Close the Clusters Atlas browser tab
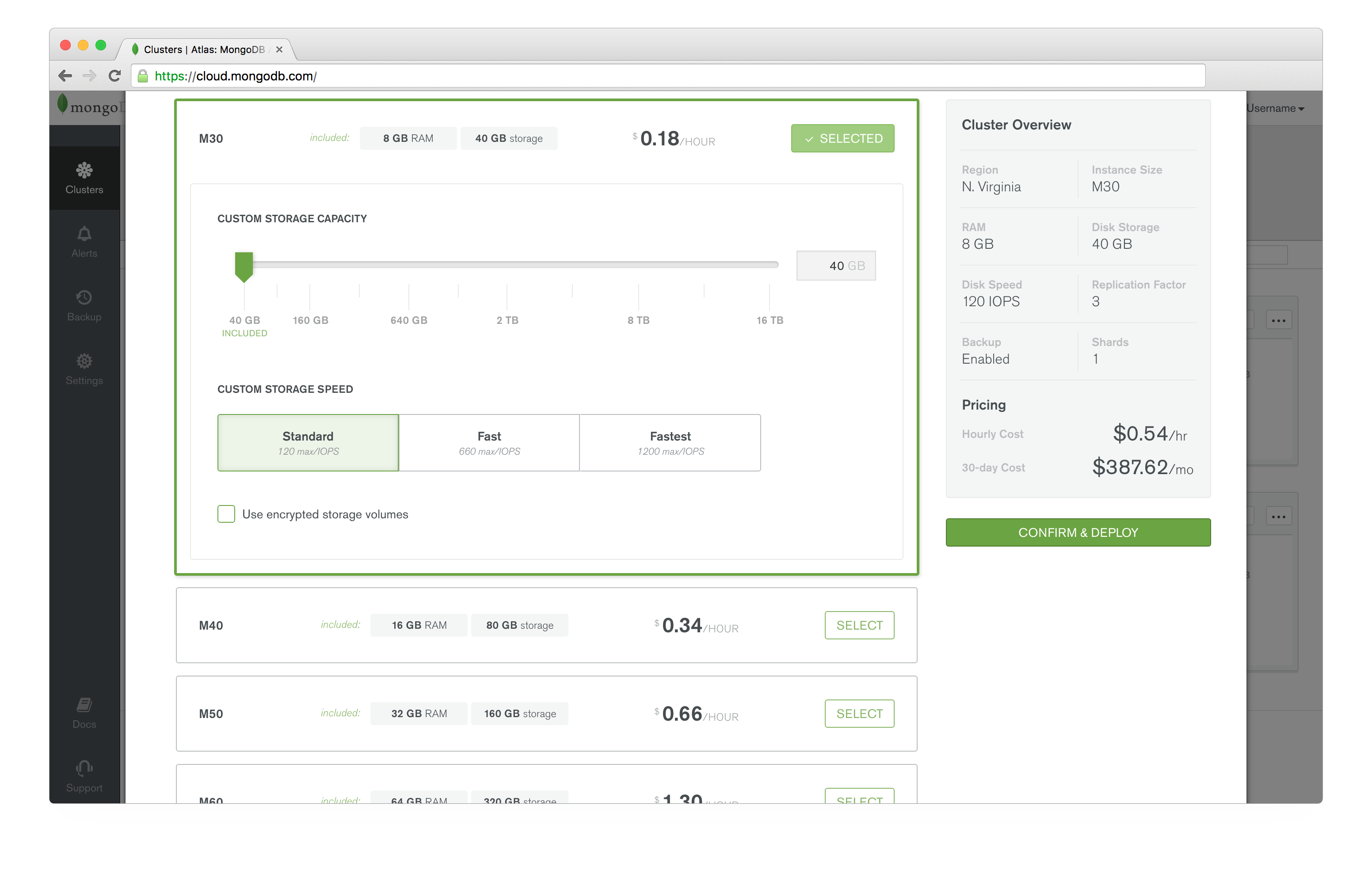The image size is (1372, 874). 279,49
